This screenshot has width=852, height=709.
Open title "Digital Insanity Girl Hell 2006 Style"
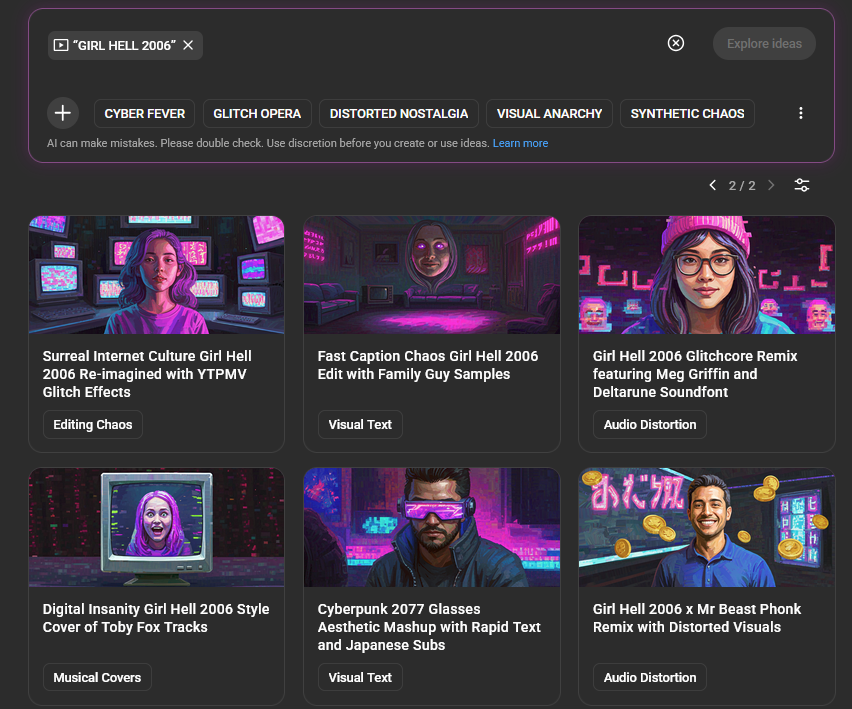156,618
